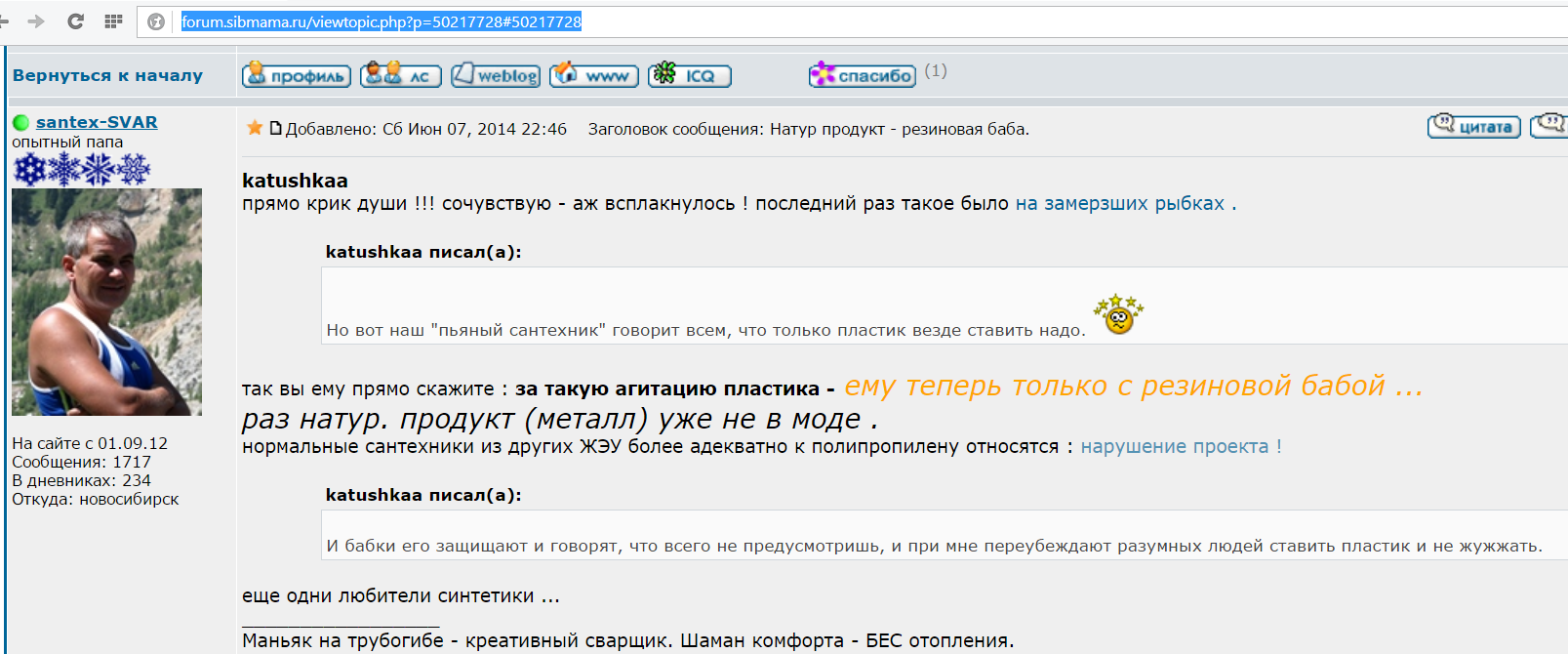Click the "опытный папа" rank text

tap(67, 142)
